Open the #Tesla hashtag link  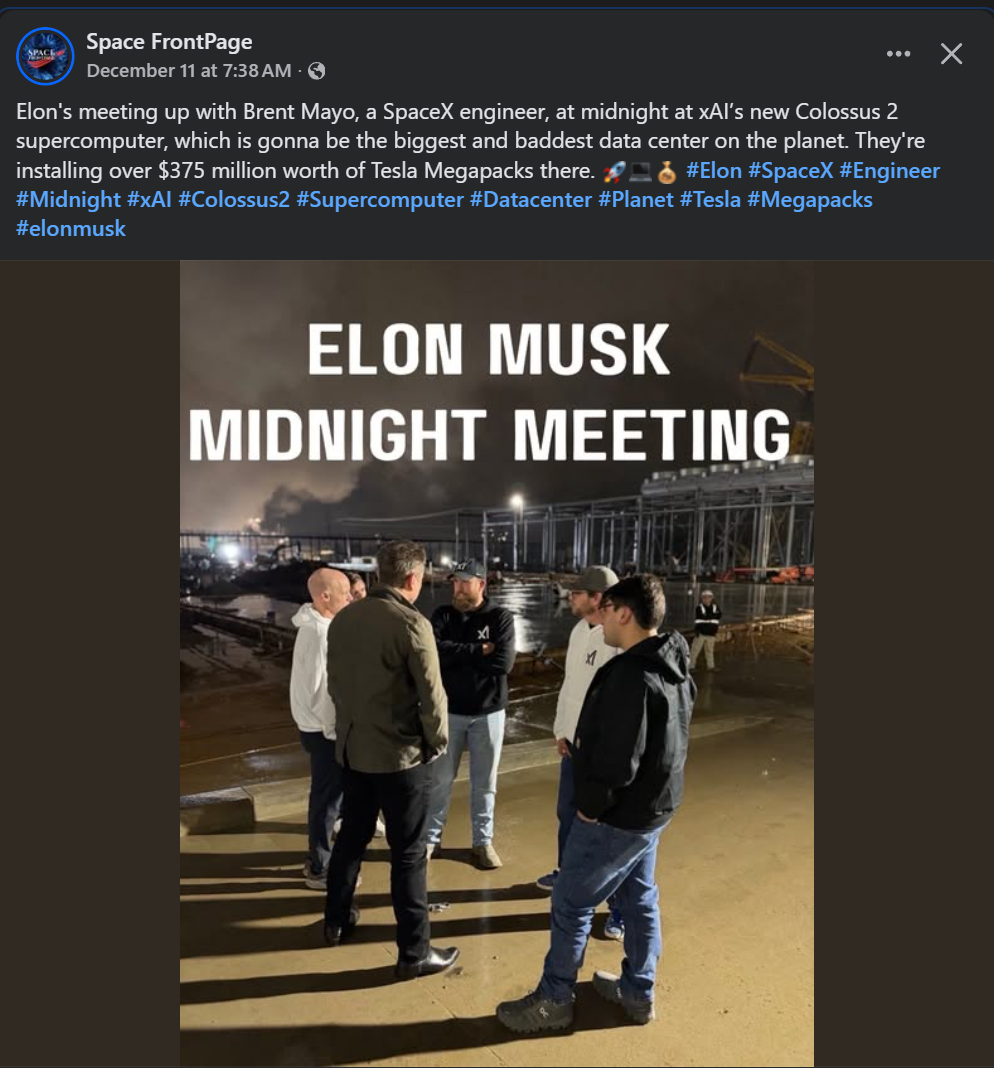point(710,200)
